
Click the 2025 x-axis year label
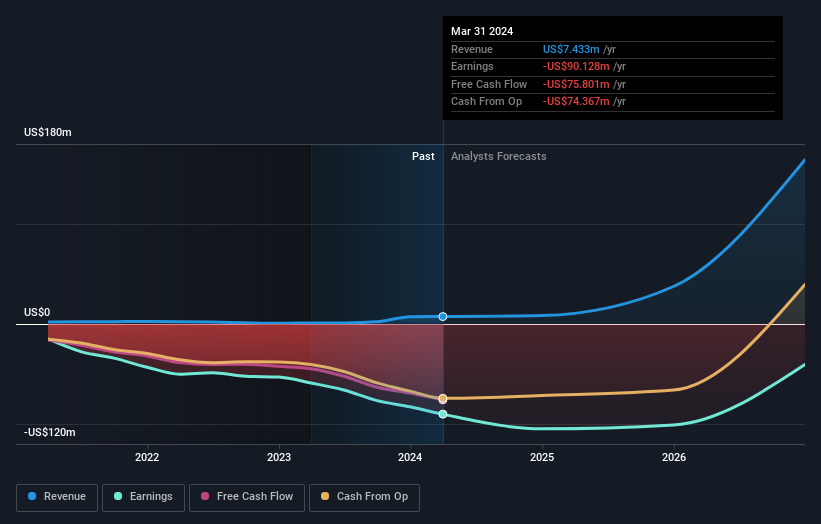tap(542, 457)
